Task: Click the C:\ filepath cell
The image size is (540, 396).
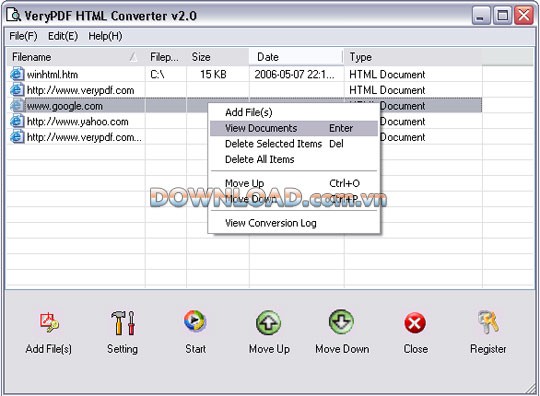Action: pyautogui.click(x=157, y=74)
